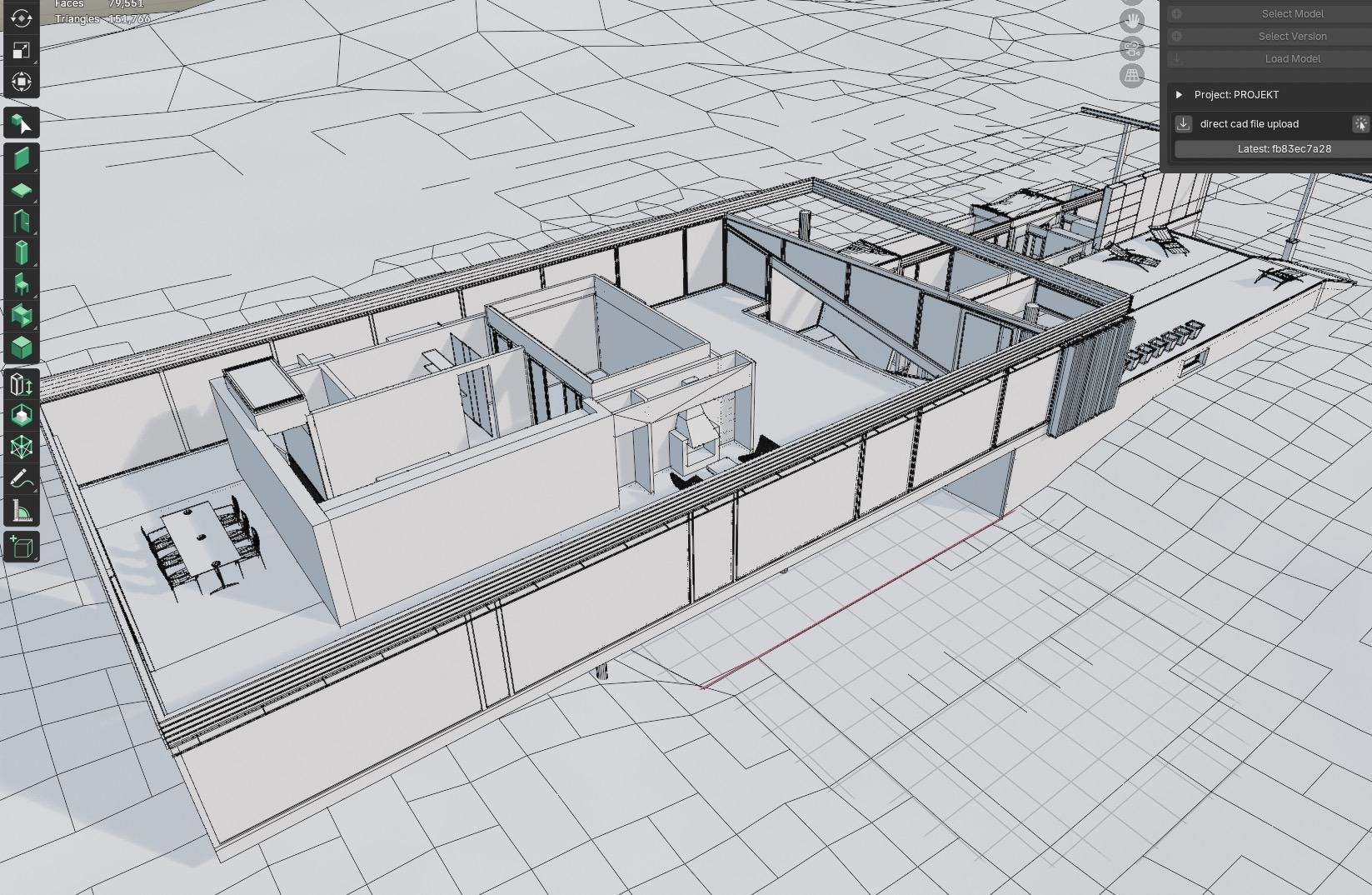This screenshot has width=1372, height=895.
Task: Select the annotate pencil tool
Action: coord(22,478)
